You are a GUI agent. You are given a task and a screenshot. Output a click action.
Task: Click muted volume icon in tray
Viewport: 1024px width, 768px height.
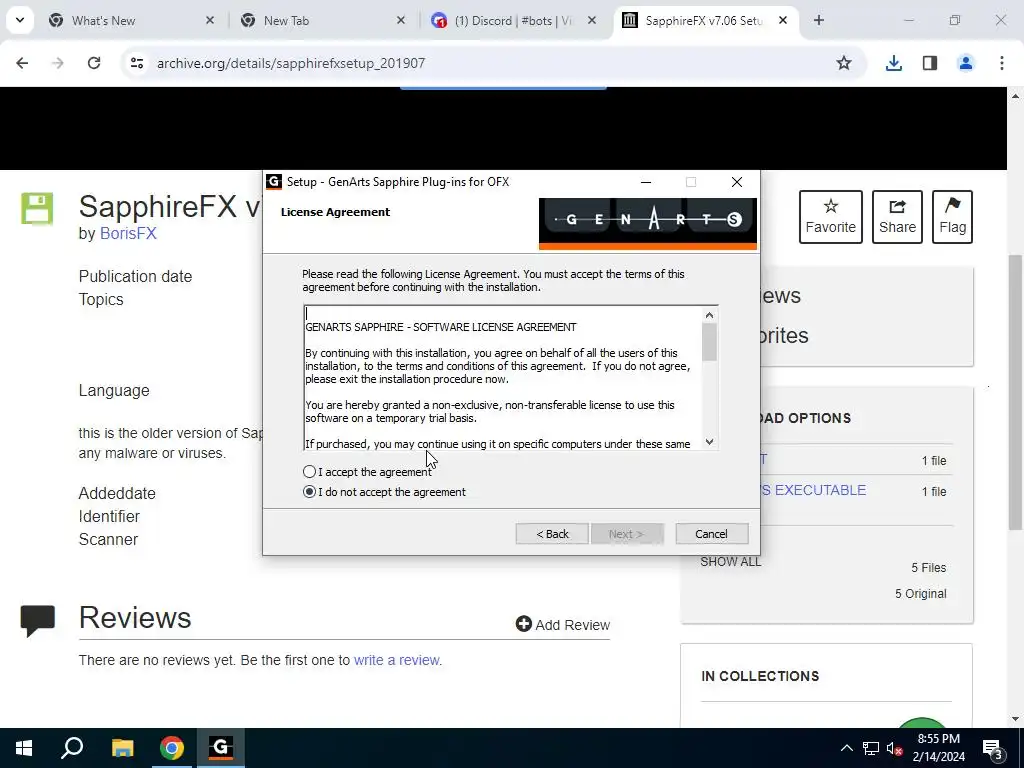[894, 748]
